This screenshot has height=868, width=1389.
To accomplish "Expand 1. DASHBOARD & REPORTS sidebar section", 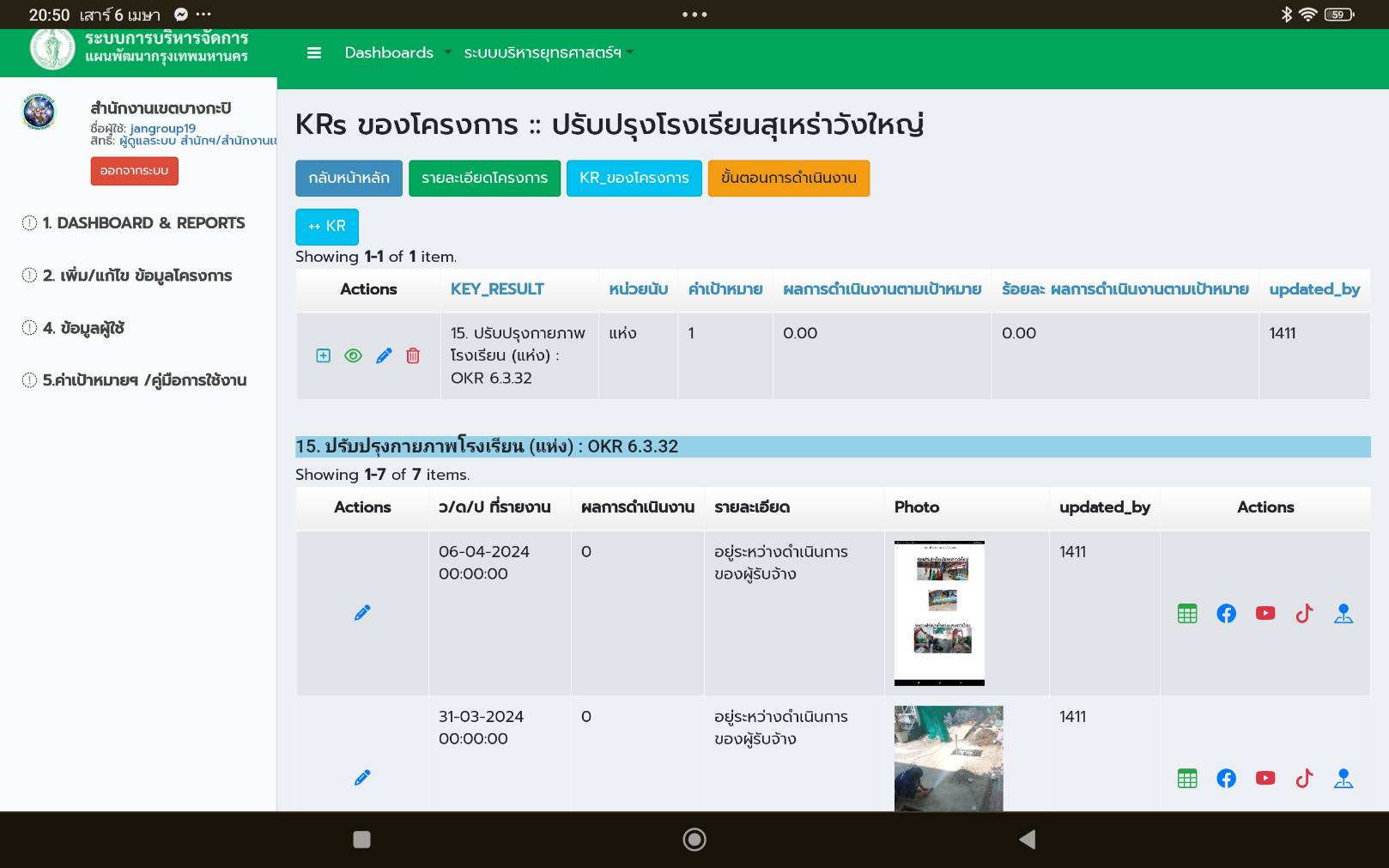I will (143, 223).
